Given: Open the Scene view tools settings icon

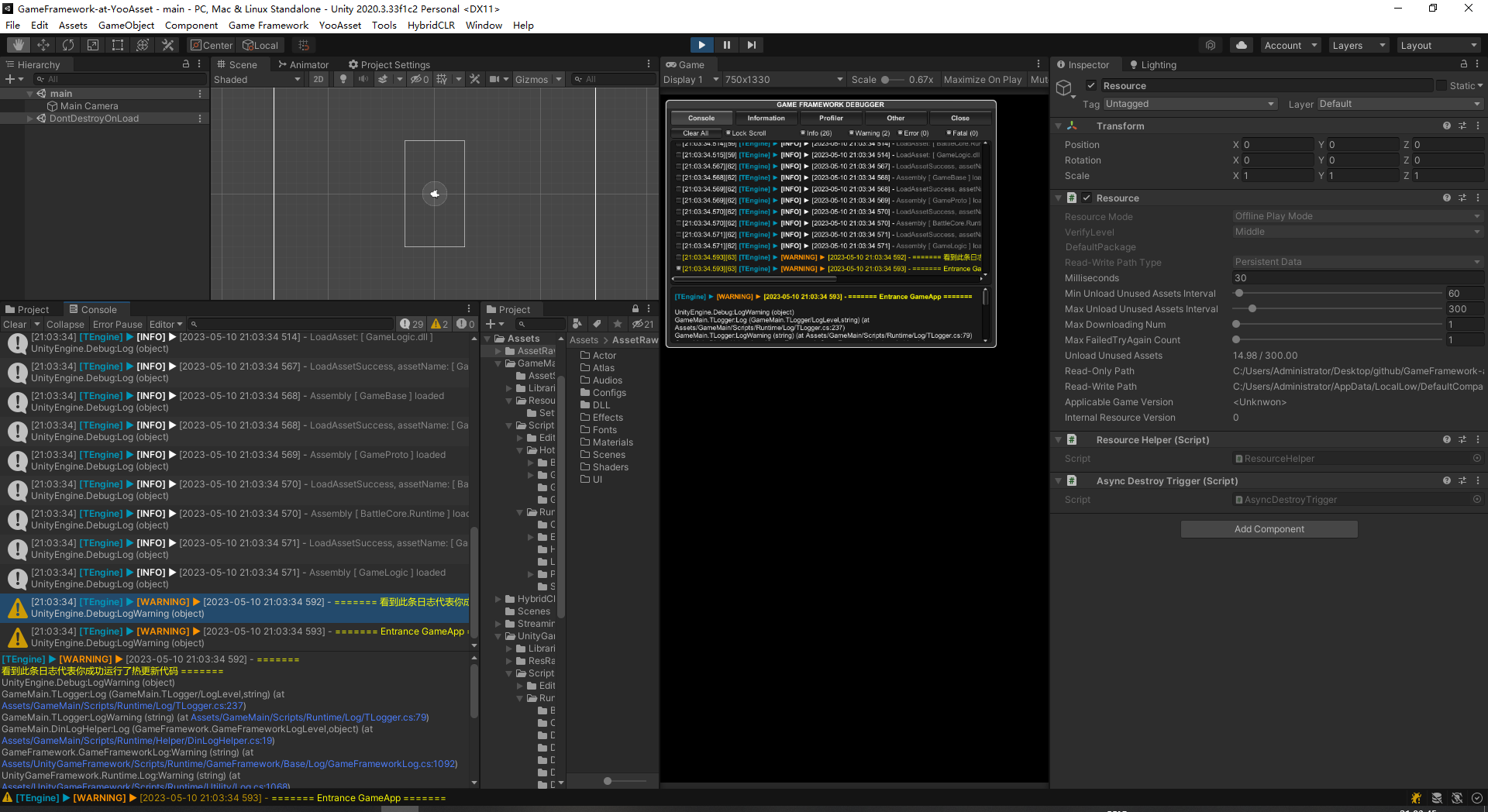Looking at the screenshot, I should (475, 79).
